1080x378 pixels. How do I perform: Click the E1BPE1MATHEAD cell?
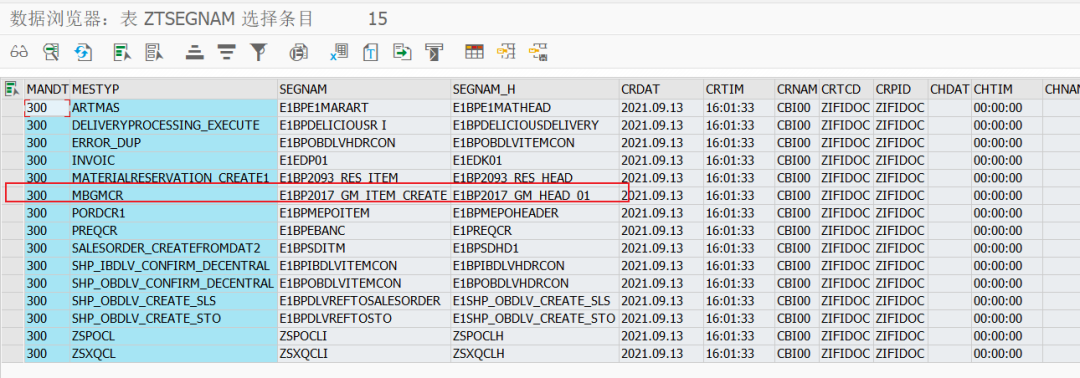coord(534,107)
